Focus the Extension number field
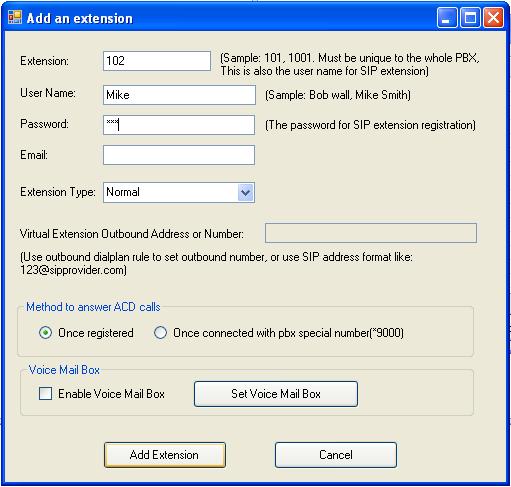 coord(157,61)
